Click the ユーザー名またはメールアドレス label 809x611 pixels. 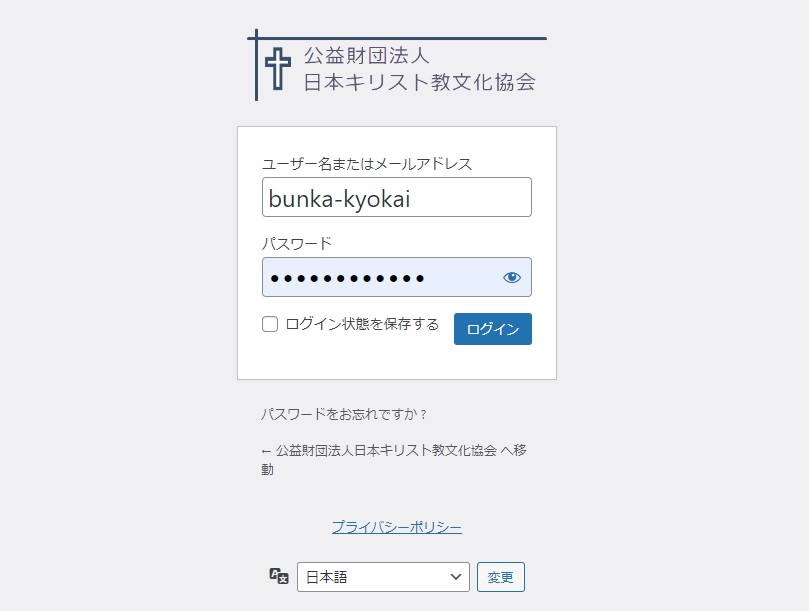point(366,164)
